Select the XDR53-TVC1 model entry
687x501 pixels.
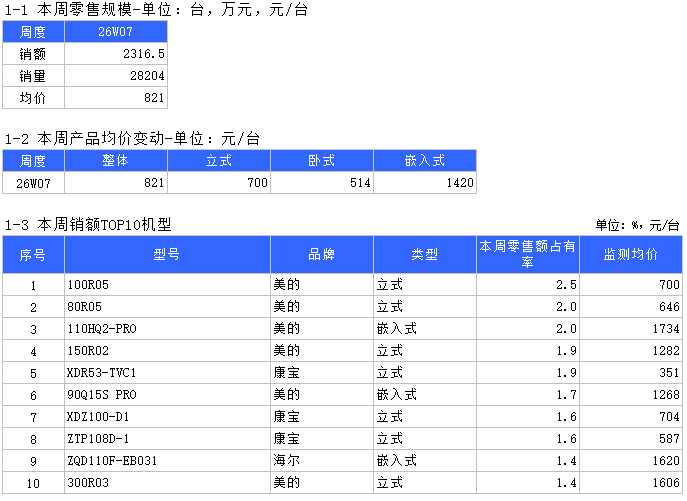pos(167,373)
